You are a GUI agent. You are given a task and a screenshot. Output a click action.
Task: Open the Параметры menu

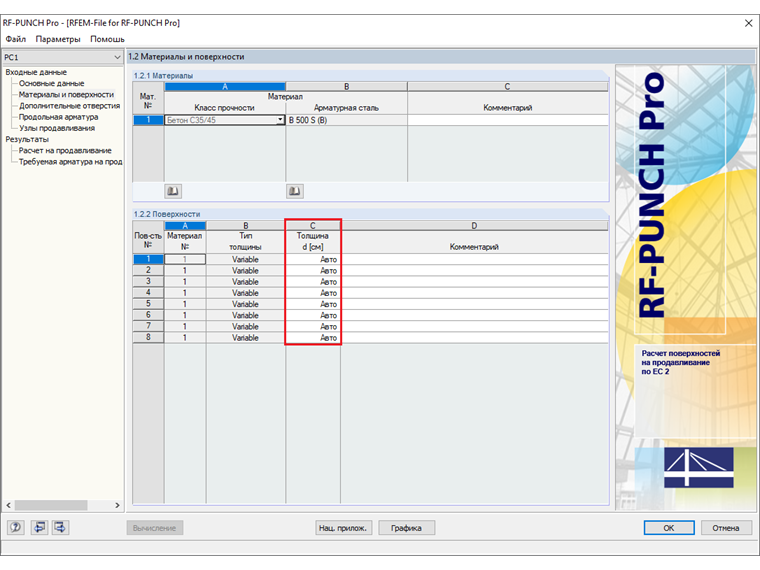(58, 39)
